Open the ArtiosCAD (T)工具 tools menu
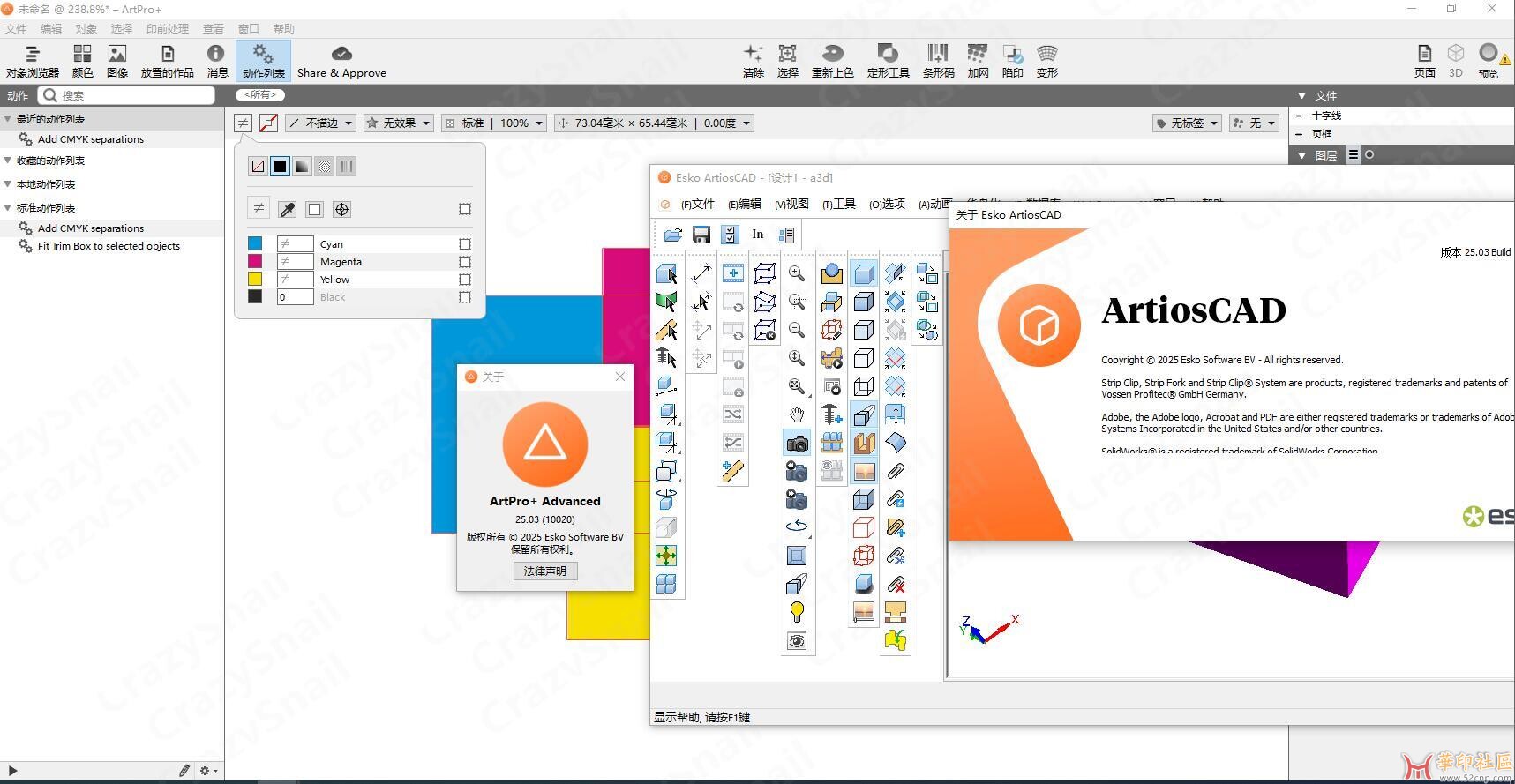Image resolution: width=1515 pixels, height=784 pixels. click(x=839, y=204)
